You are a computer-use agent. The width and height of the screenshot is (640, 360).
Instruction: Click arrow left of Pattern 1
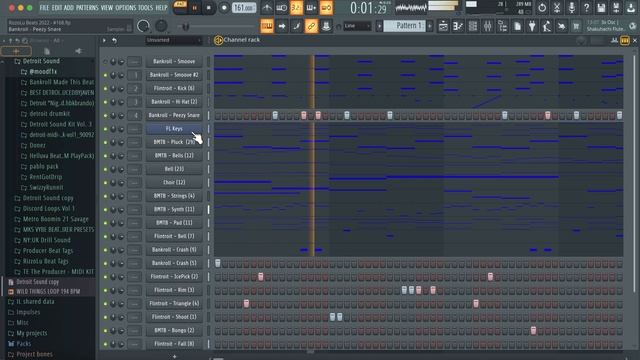[379, 26]
